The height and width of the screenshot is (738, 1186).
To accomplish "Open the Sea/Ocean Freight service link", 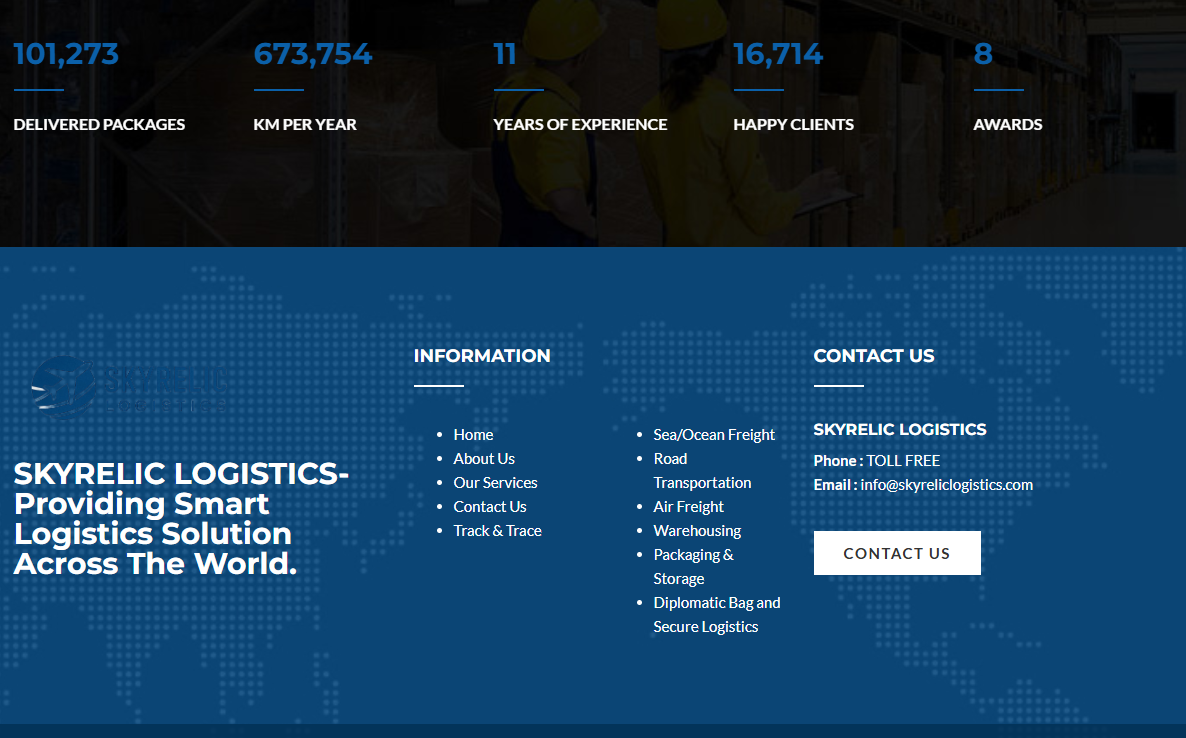I will pyautogui.click(x=714, y=434).
